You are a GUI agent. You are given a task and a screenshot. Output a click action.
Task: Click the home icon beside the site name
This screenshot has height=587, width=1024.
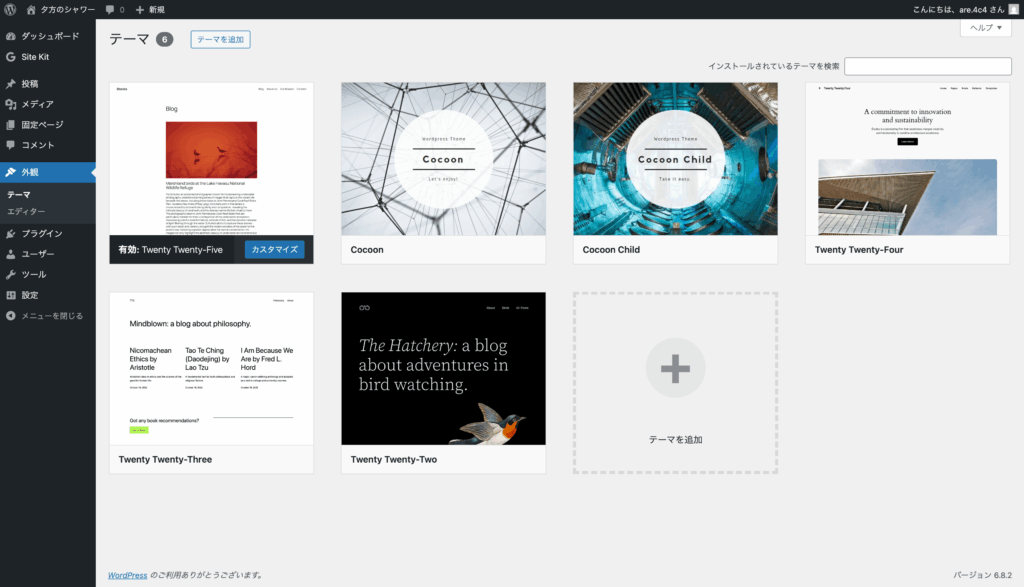point(31,9)
